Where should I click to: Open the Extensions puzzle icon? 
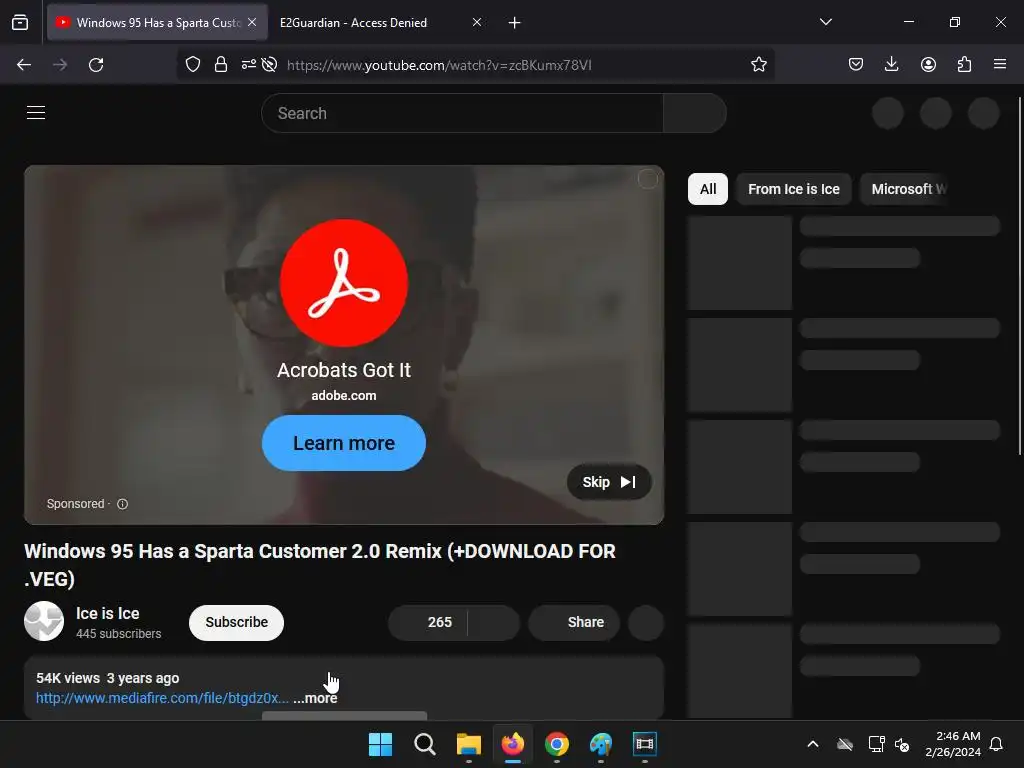(964, 65)
